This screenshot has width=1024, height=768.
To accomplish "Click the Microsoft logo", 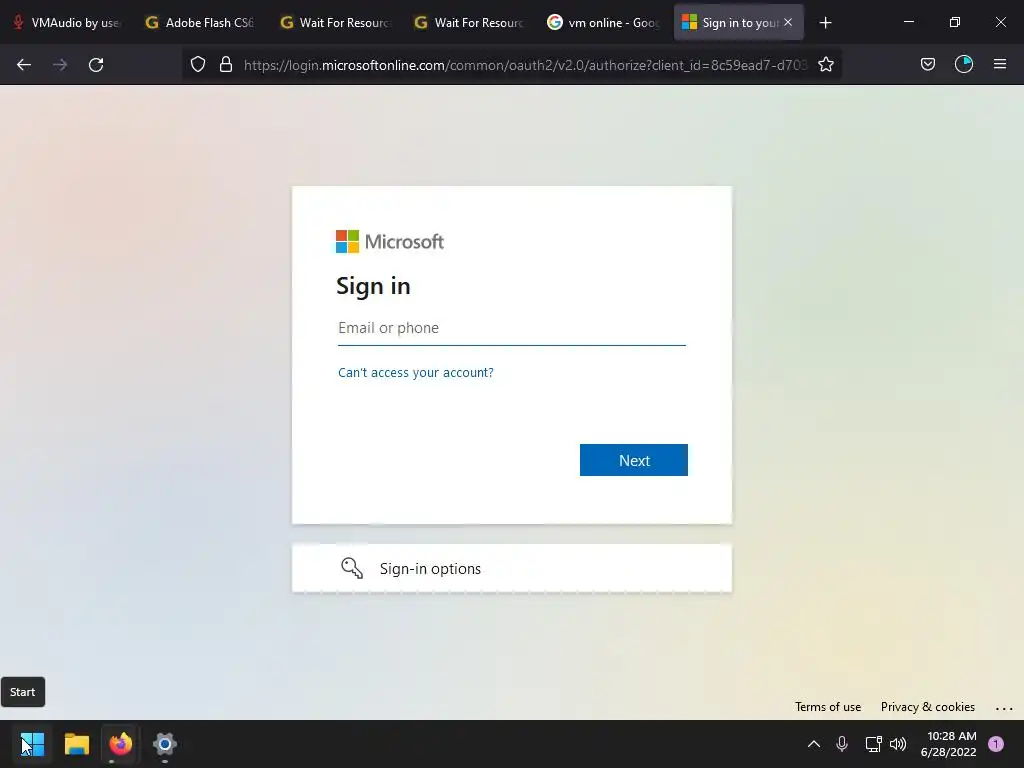I will click(390, 242).
